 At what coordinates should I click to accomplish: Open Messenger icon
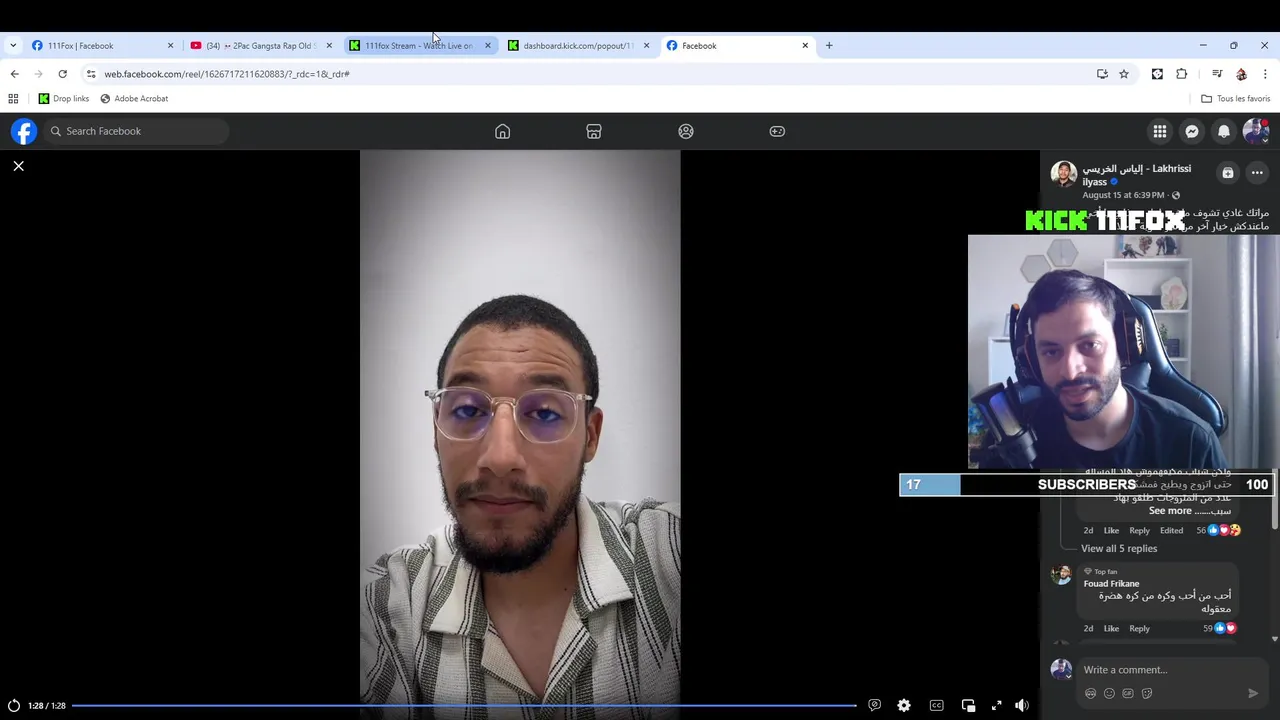tap(1192, 131)
